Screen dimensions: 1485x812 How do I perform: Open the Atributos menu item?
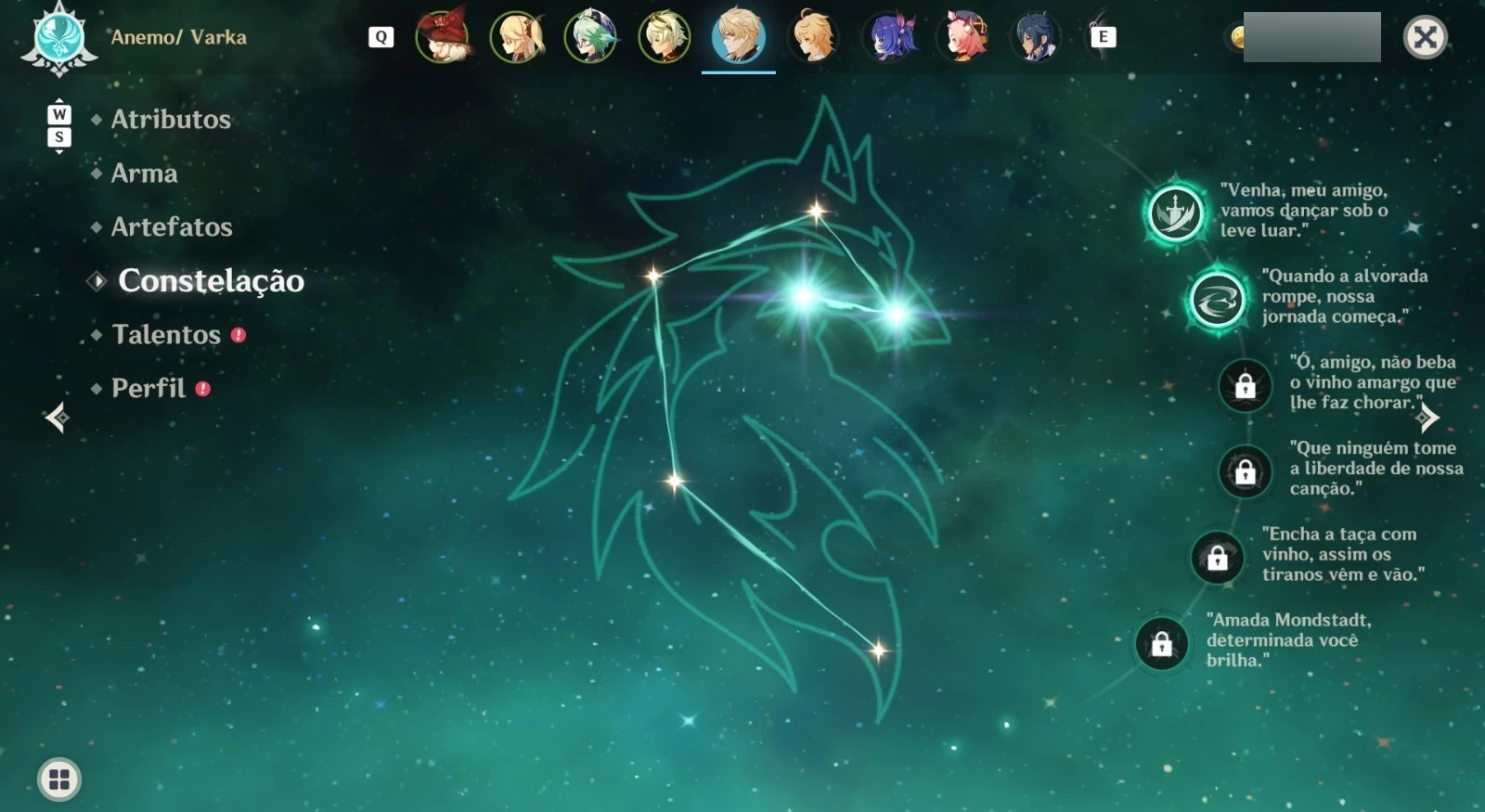[x=171, y=119]
